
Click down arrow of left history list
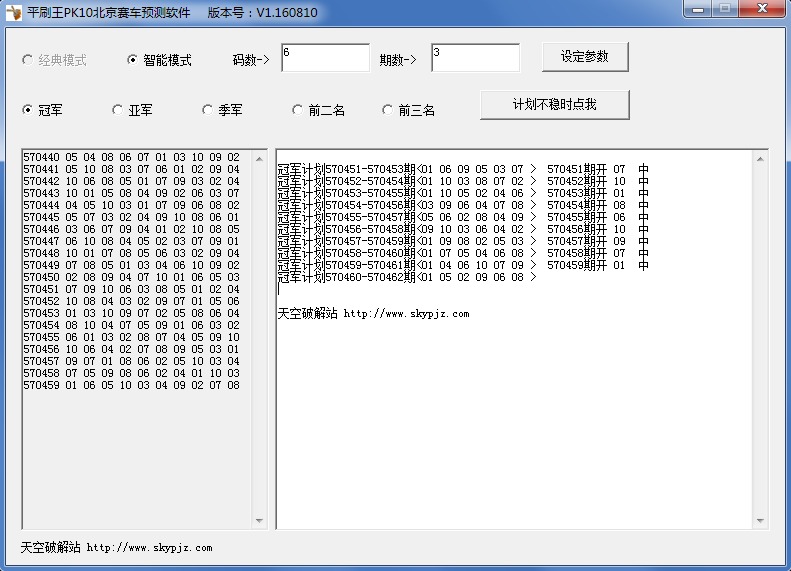coord(260,521)
